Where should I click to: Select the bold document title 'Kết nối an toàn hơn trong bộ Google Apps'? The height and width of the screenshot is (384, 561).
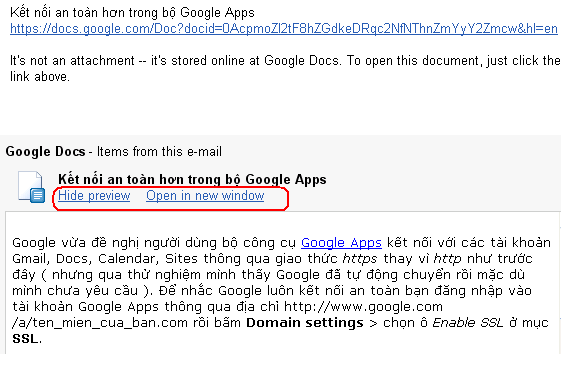click(x=192, y=179)
